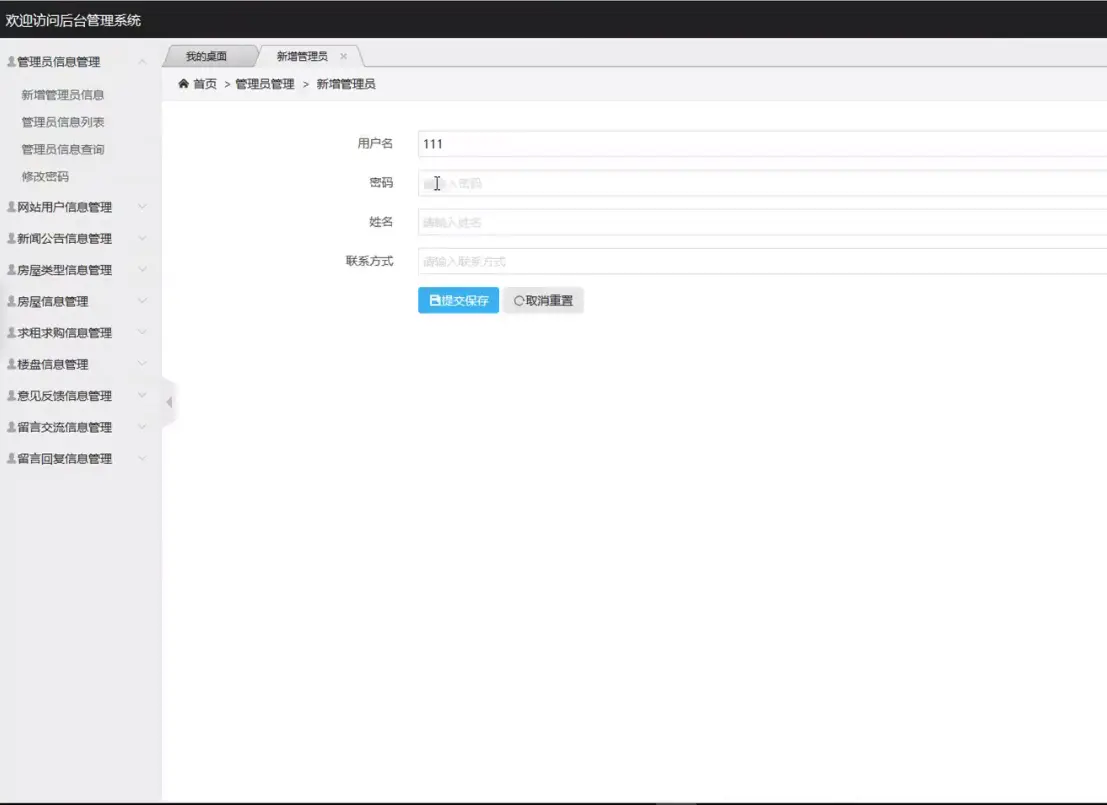Image resolution: width=1107 pixels, height=805 pixels.
Task: Click the 联系方式 field label
Action: (369, 261)
